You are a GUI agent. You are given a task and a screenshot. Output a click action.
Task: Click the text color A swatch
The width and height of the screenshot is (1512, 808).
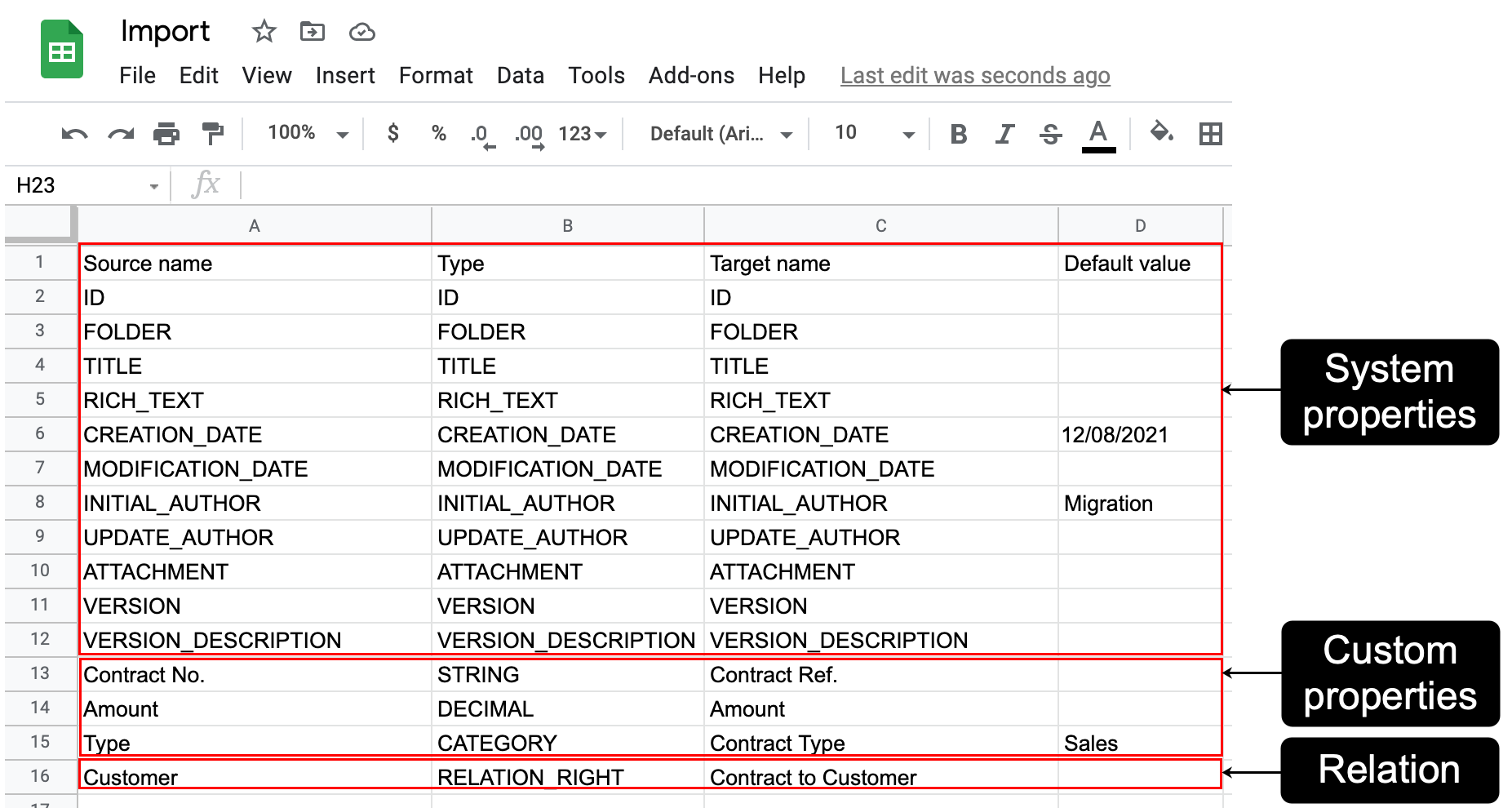tap(1098, 134)
